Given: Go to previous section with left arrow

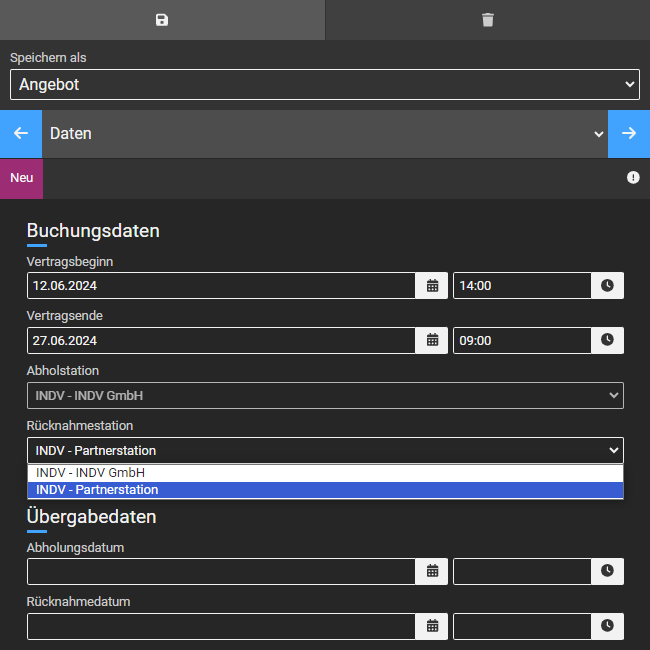Looking at the screenshot, I should pos(21,134).
